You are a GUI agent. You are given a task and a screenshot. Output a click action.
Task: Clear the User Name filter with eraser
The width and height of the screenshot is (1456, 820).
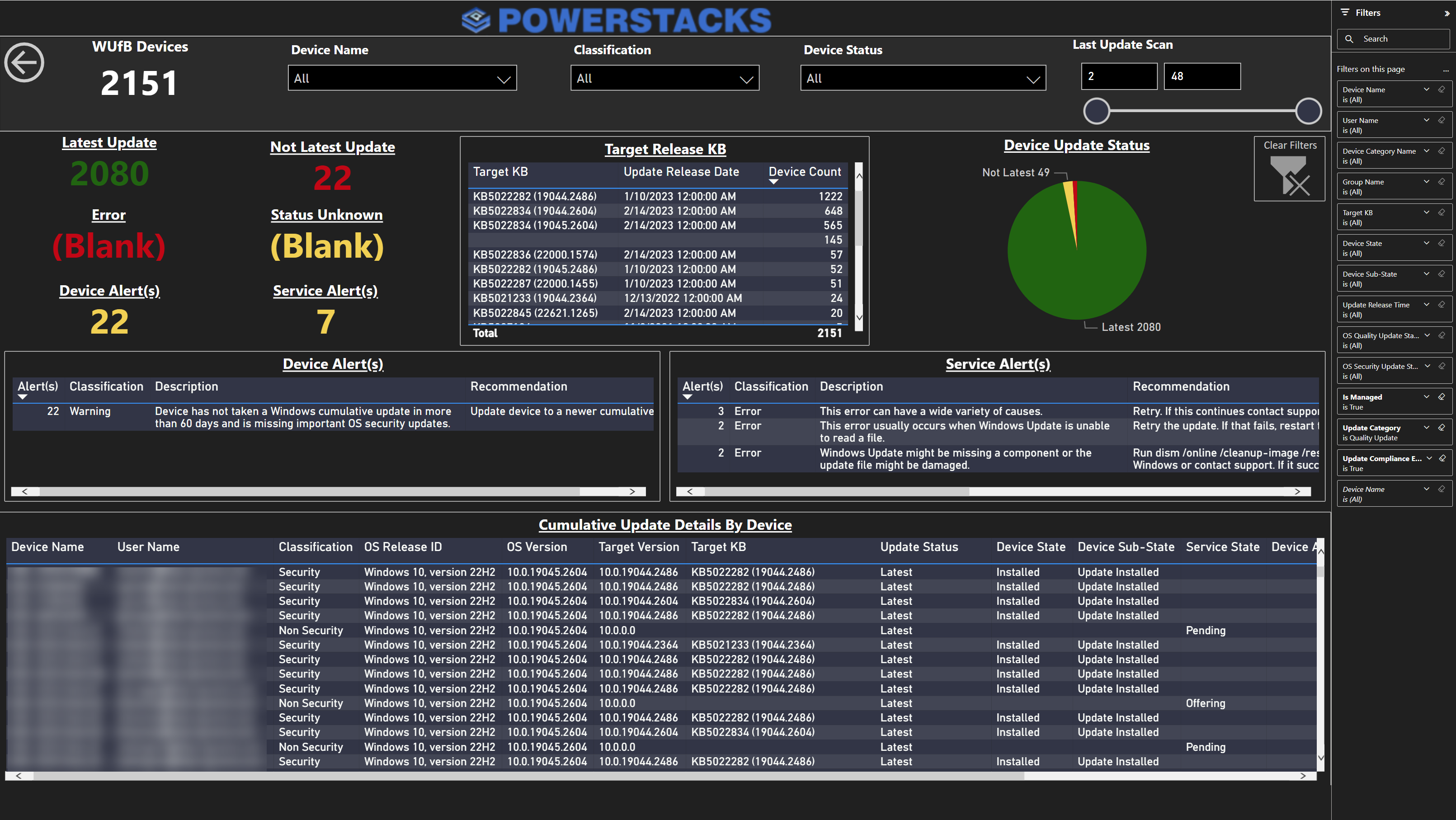(x=1442, y=120)
